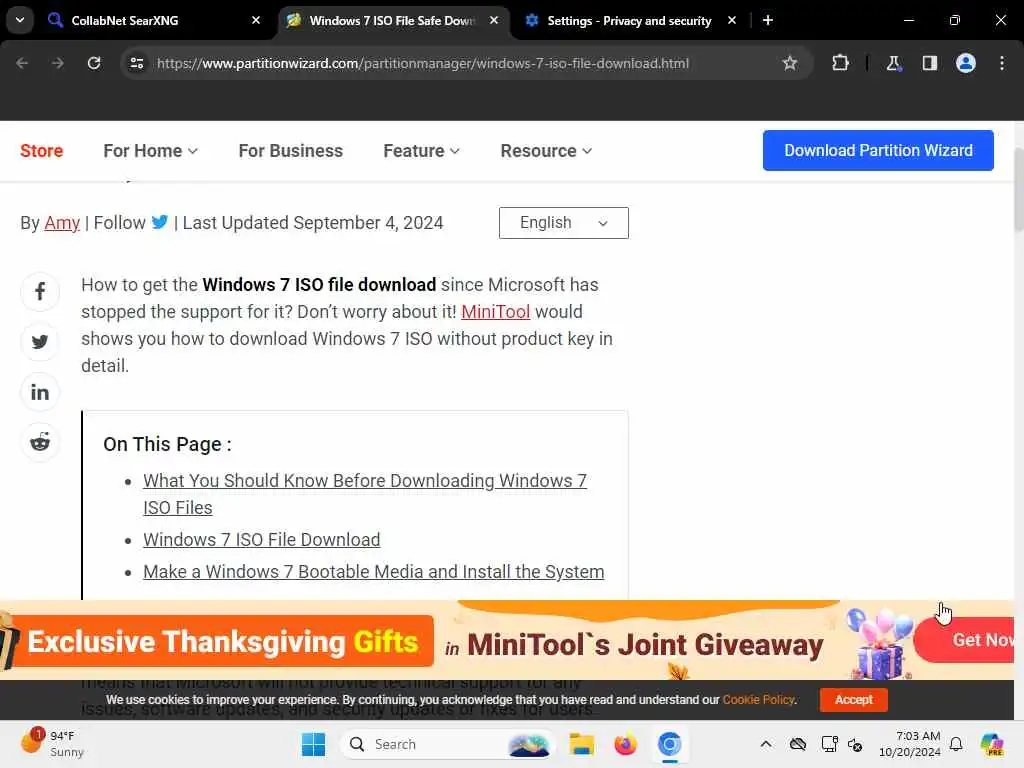Expand the Feature menu
This screenshot has height=768, width=1024.
point(421,151)
